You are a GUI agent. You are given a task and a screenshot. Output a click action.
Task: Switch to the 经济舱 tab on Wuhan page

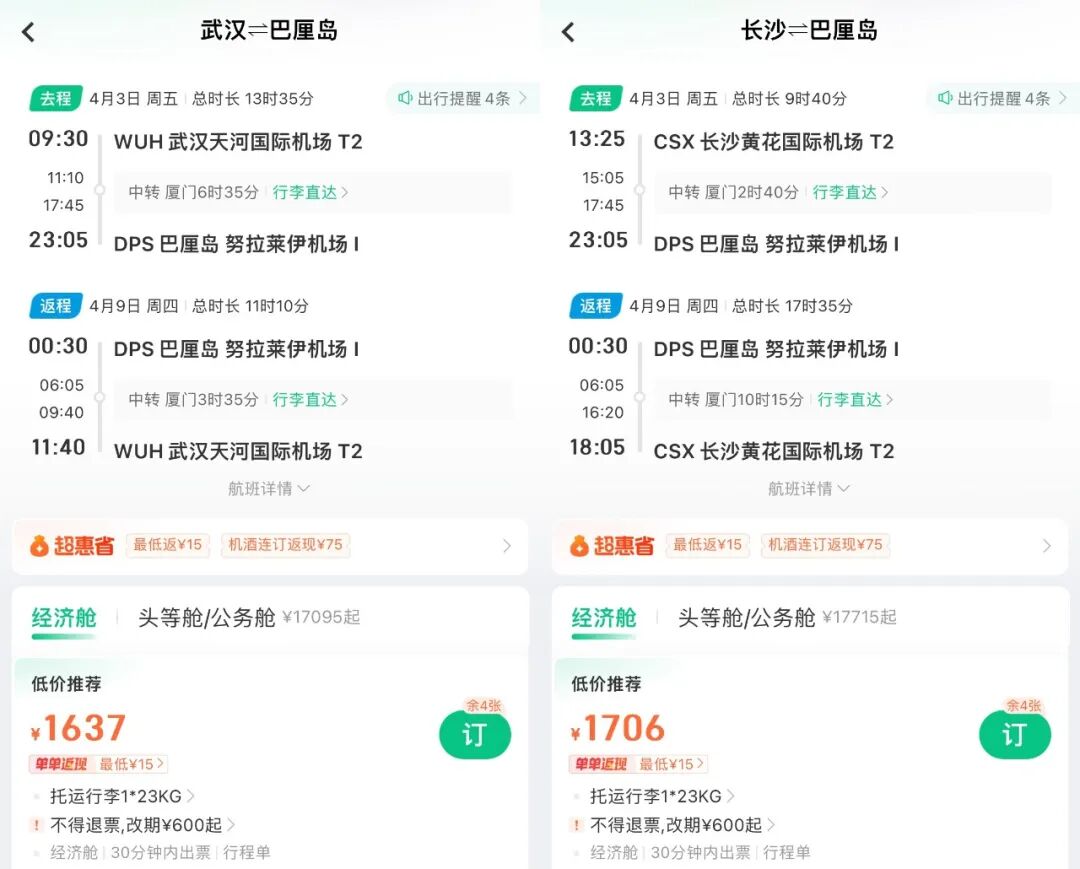(x=64, y=620)
